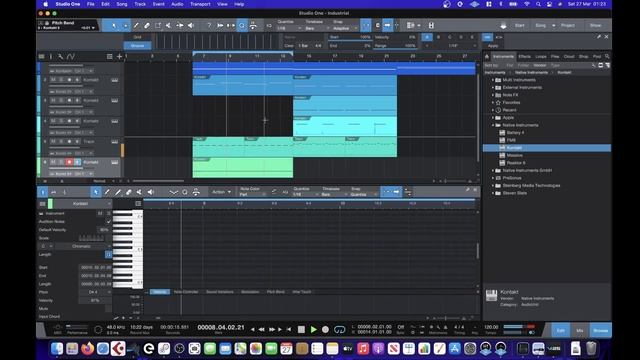Image resolution: width=640 pixels, height=360 pixels.
Task: Select the Groove quantize mode
Action: tap(138, 45)
